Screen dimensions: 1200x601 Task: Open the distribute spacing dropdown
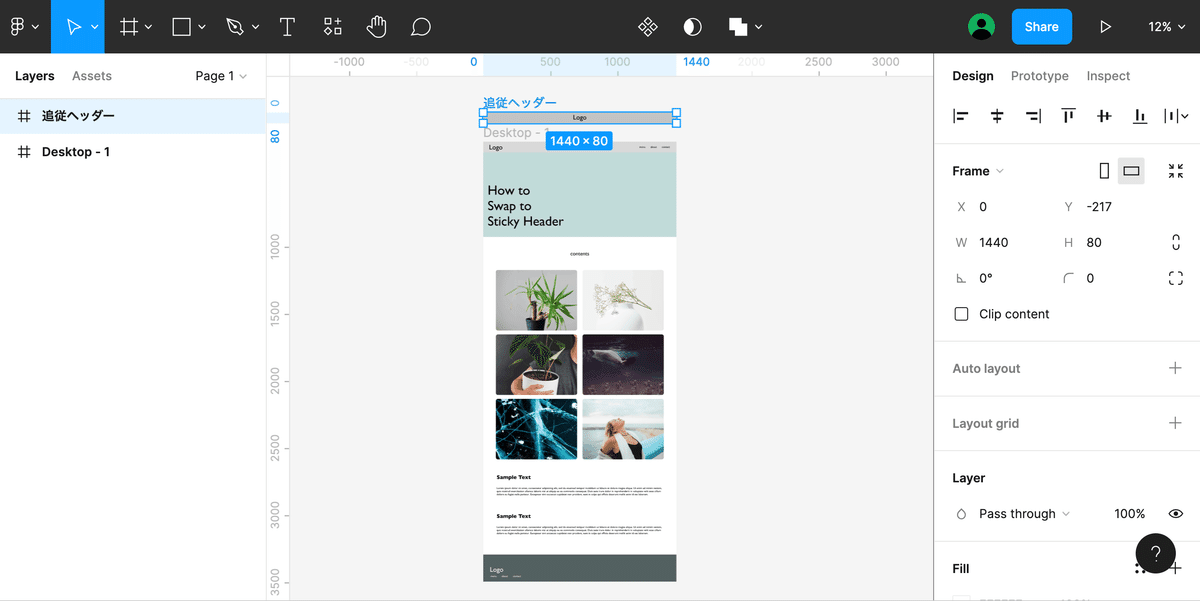point(1176,116)
